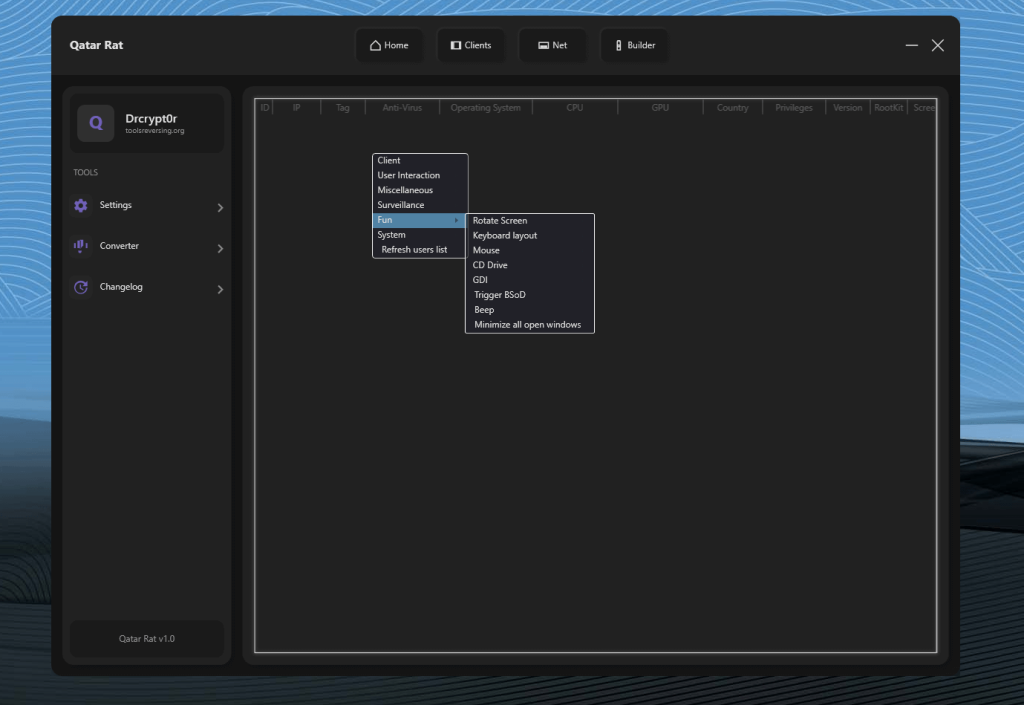Choose User Interaction in context menu
Viewport: 1024px width, 705px height.
pyautogui.click(x=408, y=175)
